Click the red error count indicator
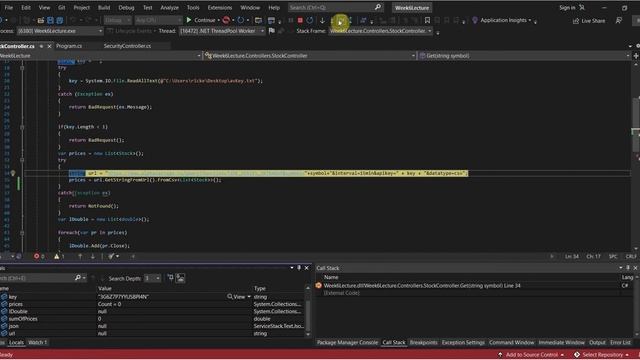 [x=39, y=256]
